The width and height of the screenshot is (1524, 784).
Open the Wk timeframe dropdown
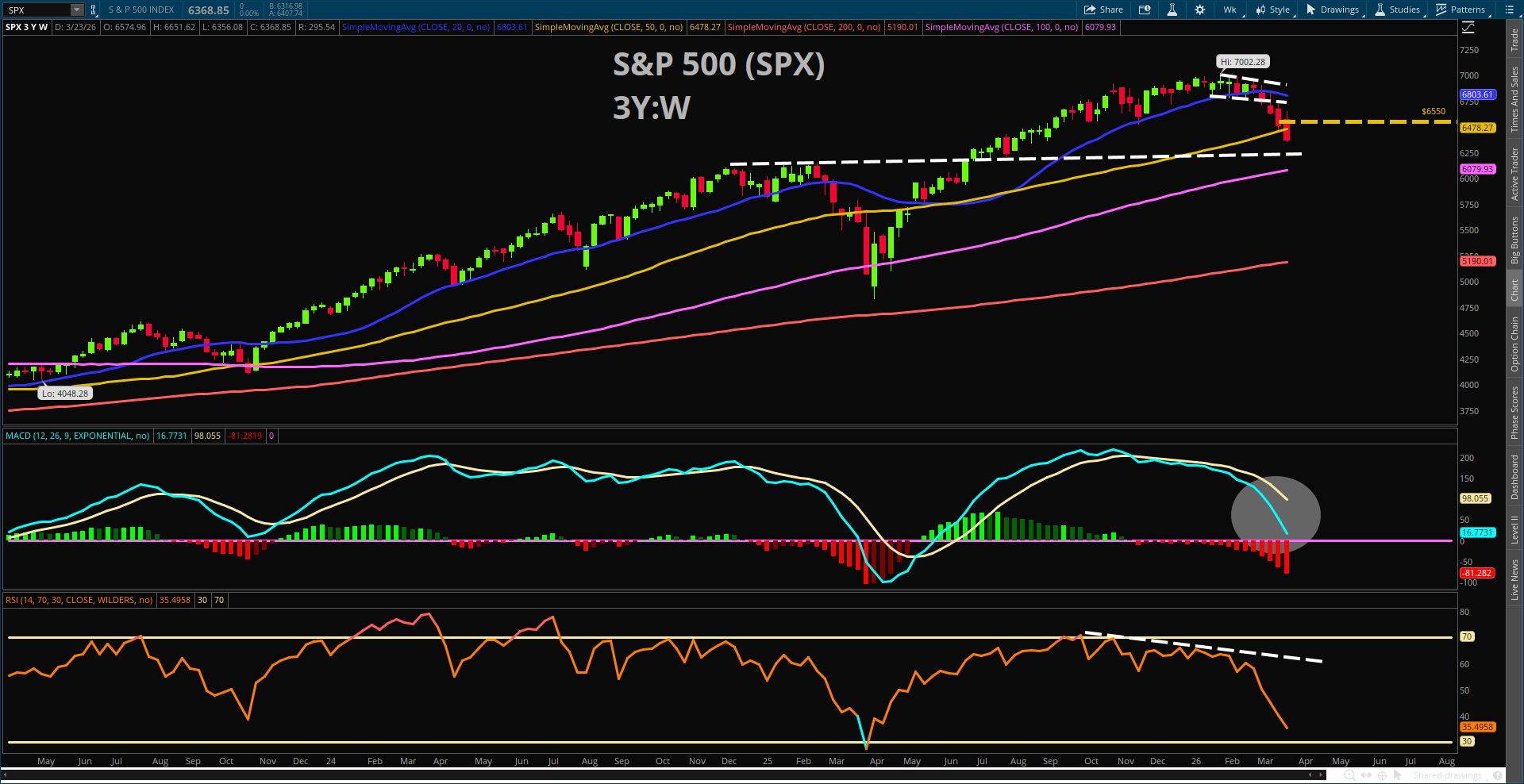[1230, 10]
